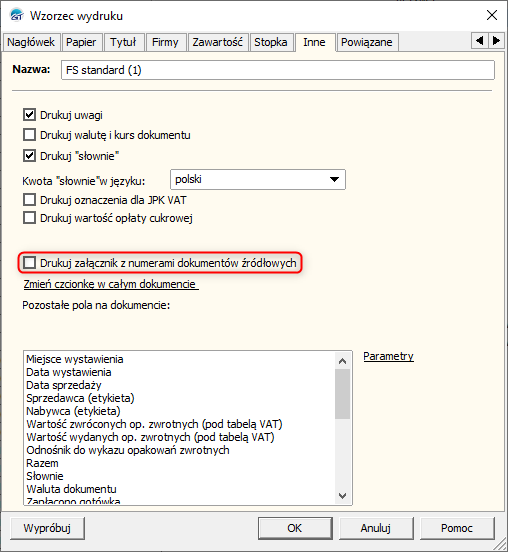508x552 pixels.
Task: Enable Drukuj załącznik z numerami dokumentów źródłowych
Action: pyautogui.click(x=29, y=263)
